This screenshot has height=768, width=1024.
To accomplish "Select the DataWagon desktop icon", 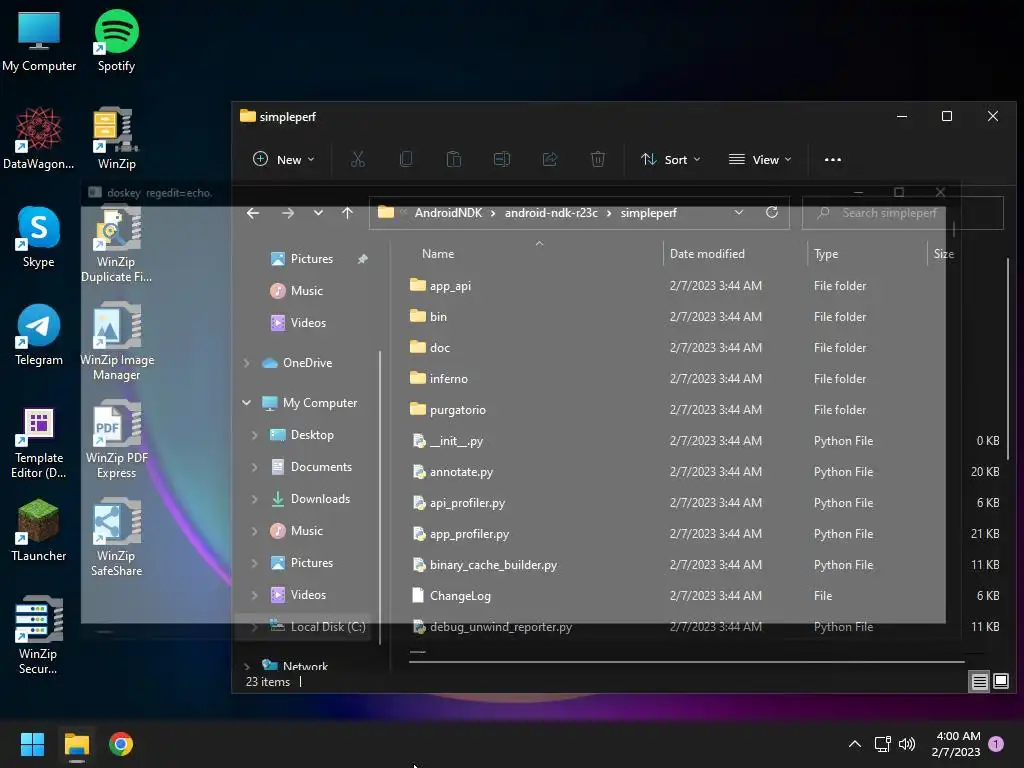I will (39, 138).
